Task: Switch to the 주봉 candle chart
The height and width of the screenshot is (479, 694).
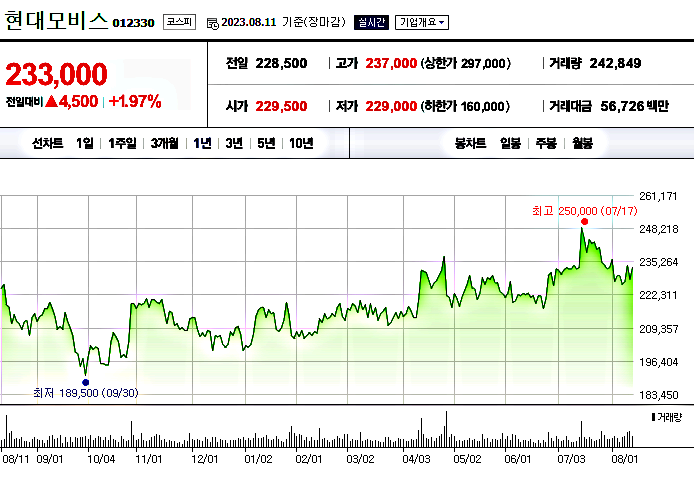Action: pyautogui.click(x=546, y=143)
